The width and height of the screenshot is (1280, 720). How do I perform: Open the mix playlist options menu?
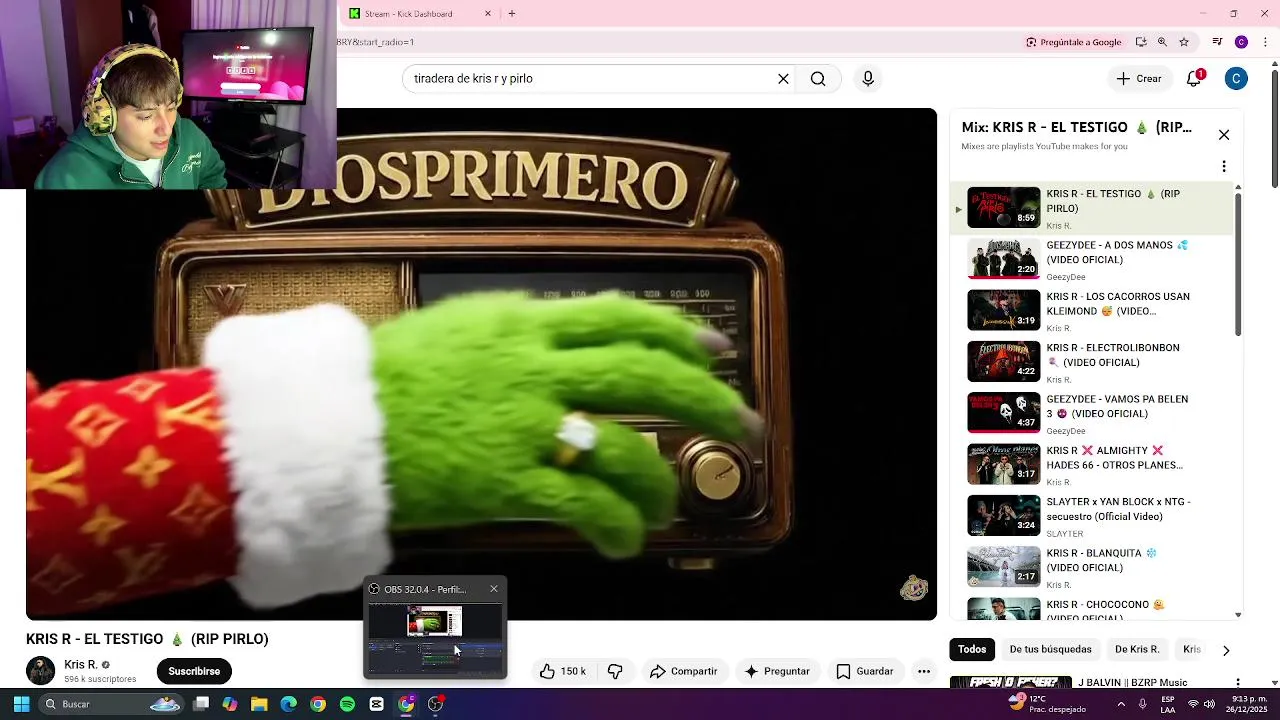pyautogui.click(x=1223, y=167)
